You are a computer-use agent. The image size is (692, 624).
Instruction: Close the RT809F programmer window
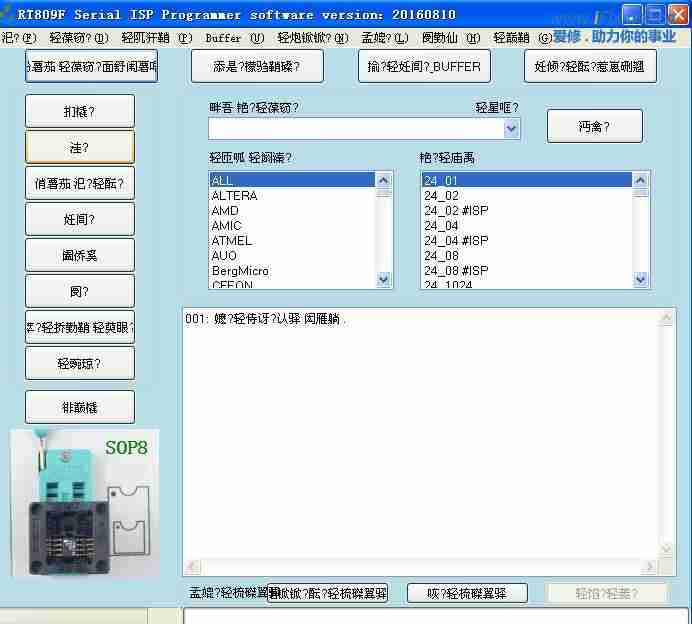678,15
